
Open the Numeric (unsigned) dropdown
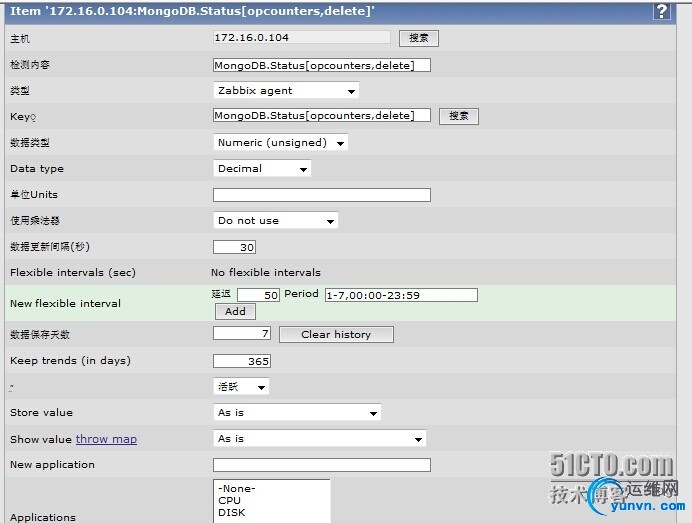click(281, 143)
